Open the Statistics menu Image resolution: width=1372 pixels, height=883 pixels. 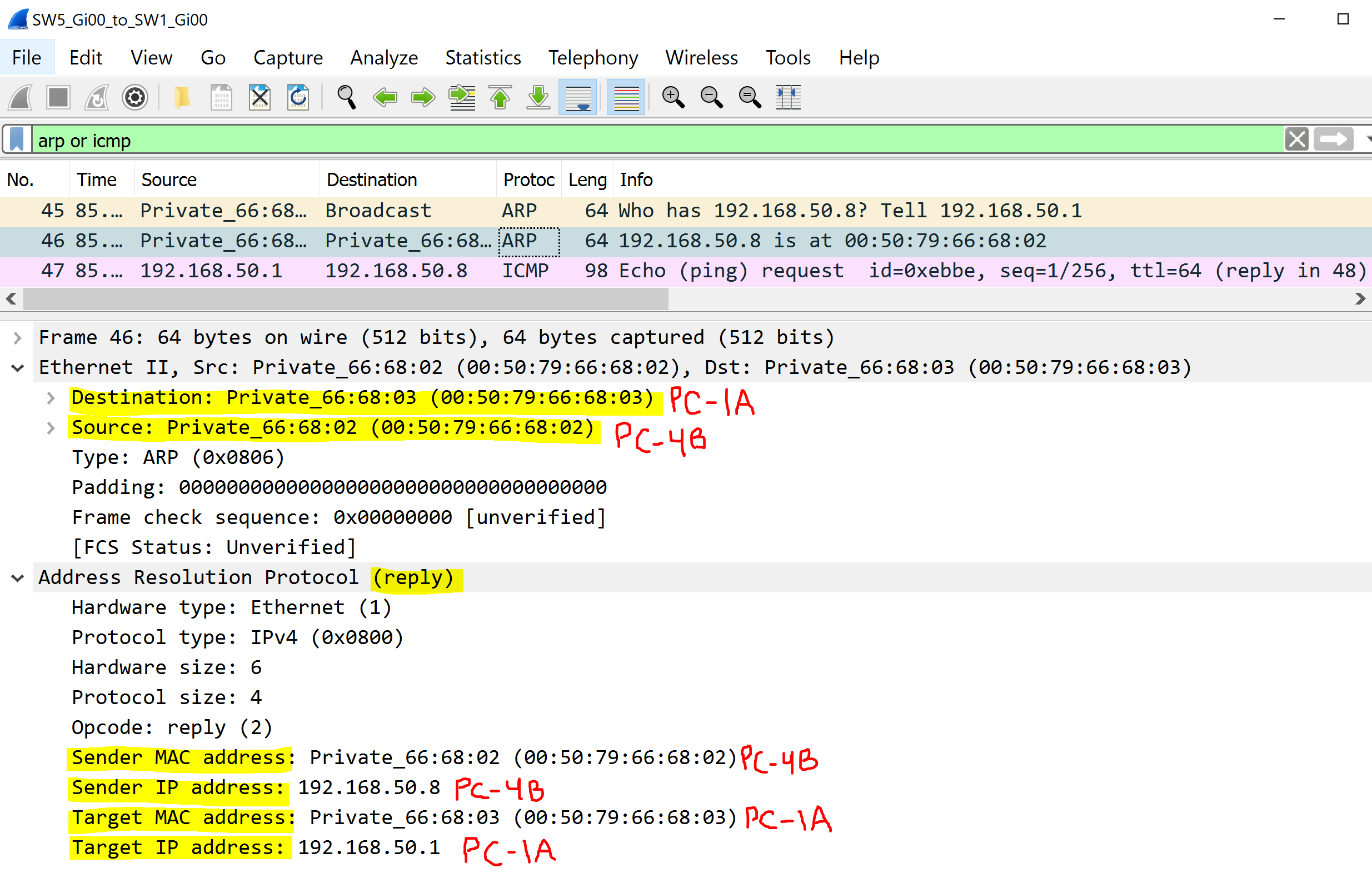pyautogui.click(x=483, y=57)
